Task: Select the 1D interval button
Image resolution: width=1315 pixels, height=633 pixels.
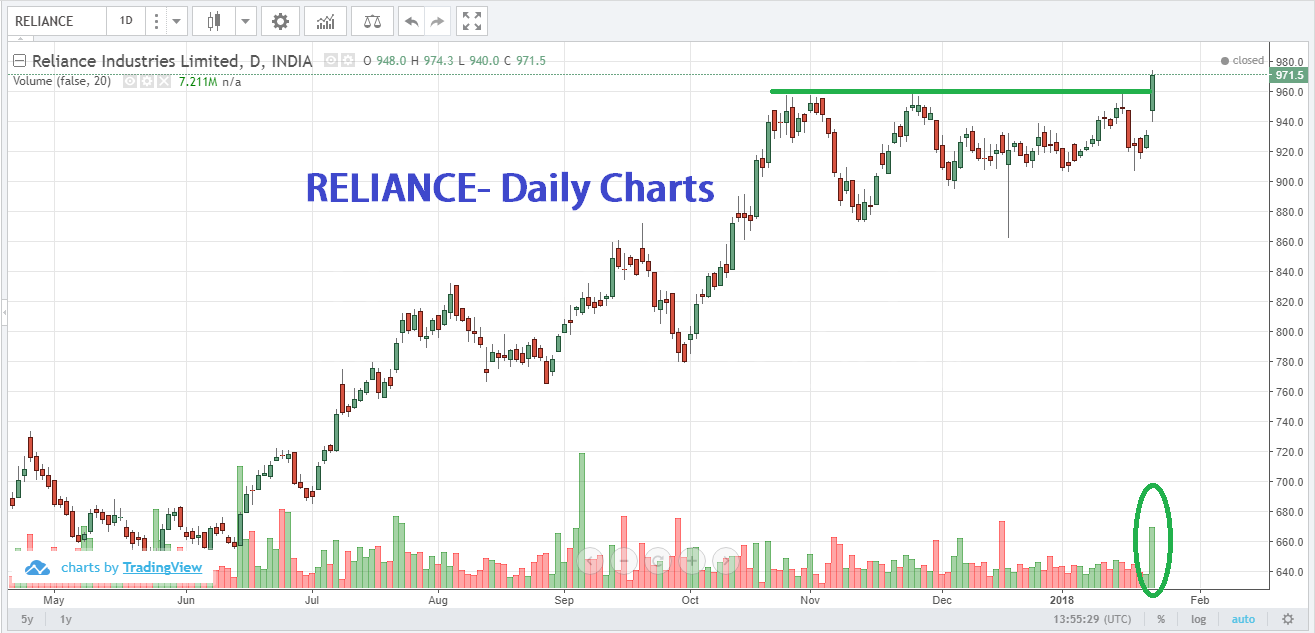Action: (127, 20)
